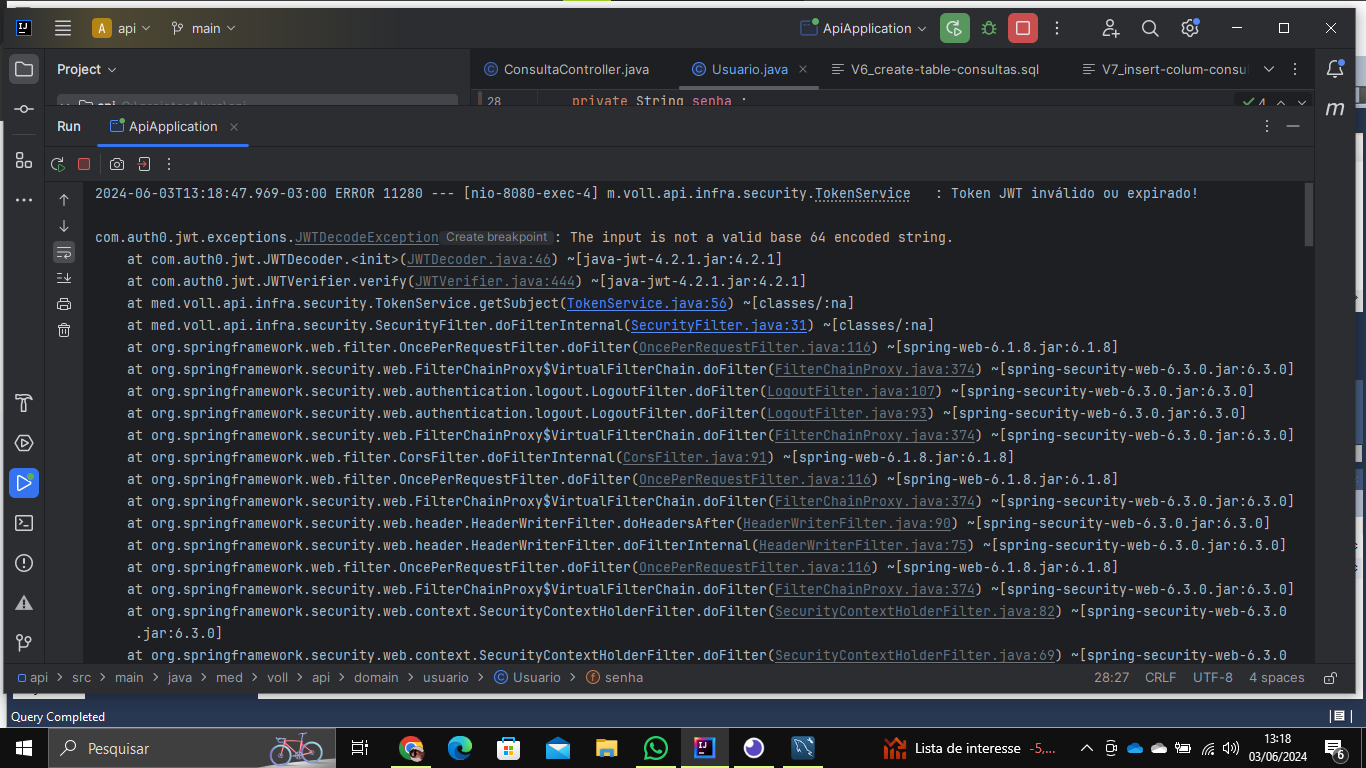The height and width of the screenshot is (768, 1366).
Task: Rerun ApiApplication from top toolbar
Action: (x=955, y=28)
